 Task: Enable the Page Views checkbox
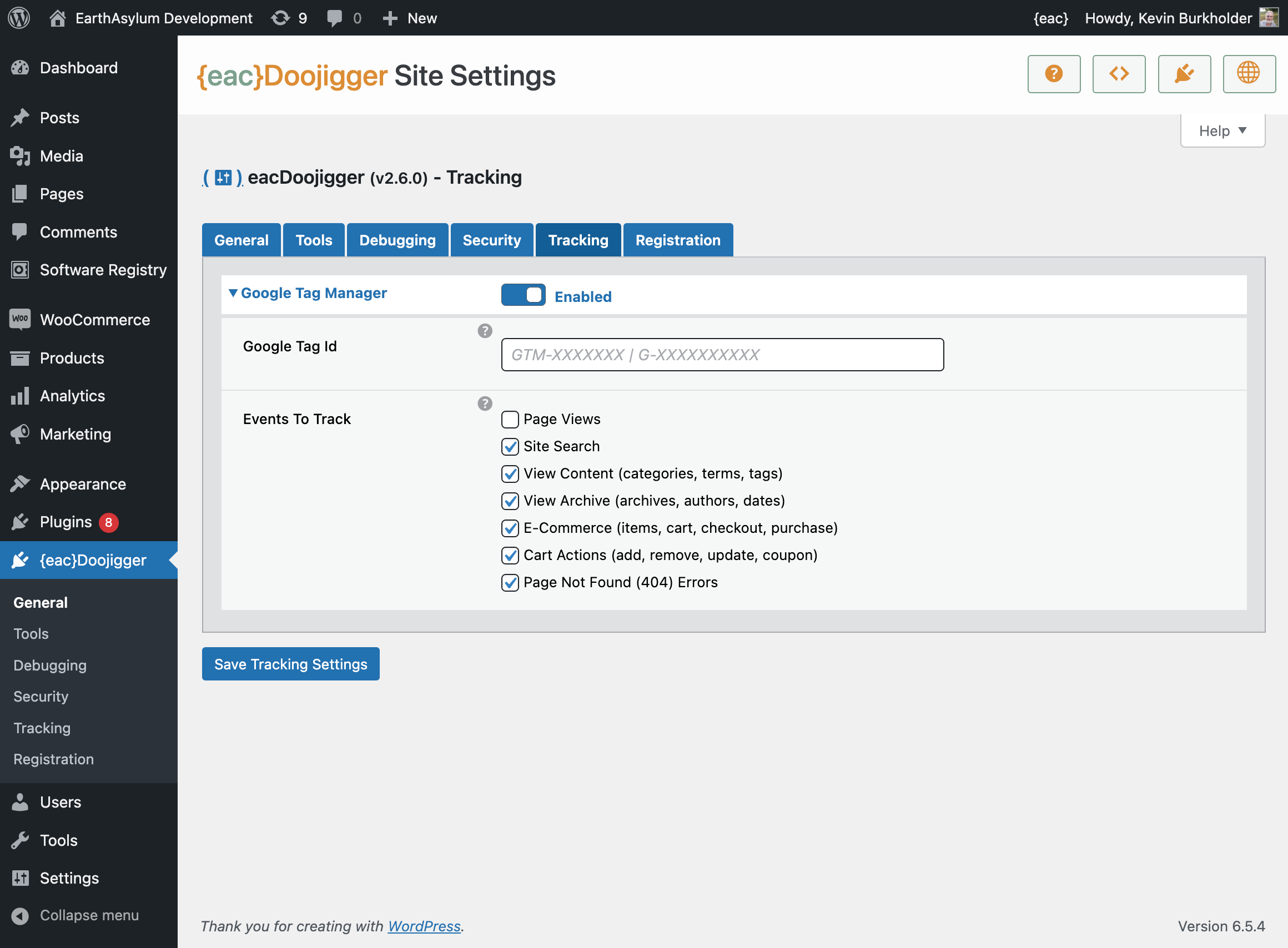pyautogui.click(x=509, y=418)
